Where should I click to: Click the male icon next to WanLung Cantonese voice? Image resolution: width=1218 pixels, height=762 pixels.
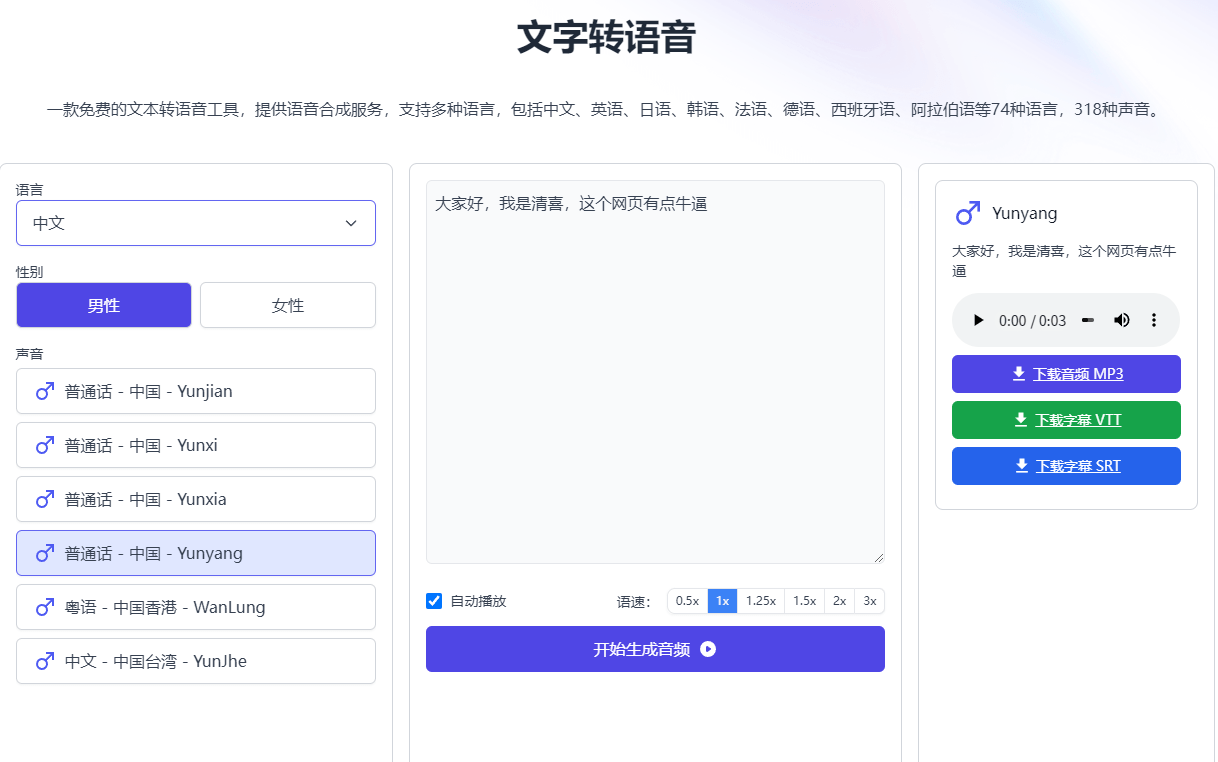point(44,607)
